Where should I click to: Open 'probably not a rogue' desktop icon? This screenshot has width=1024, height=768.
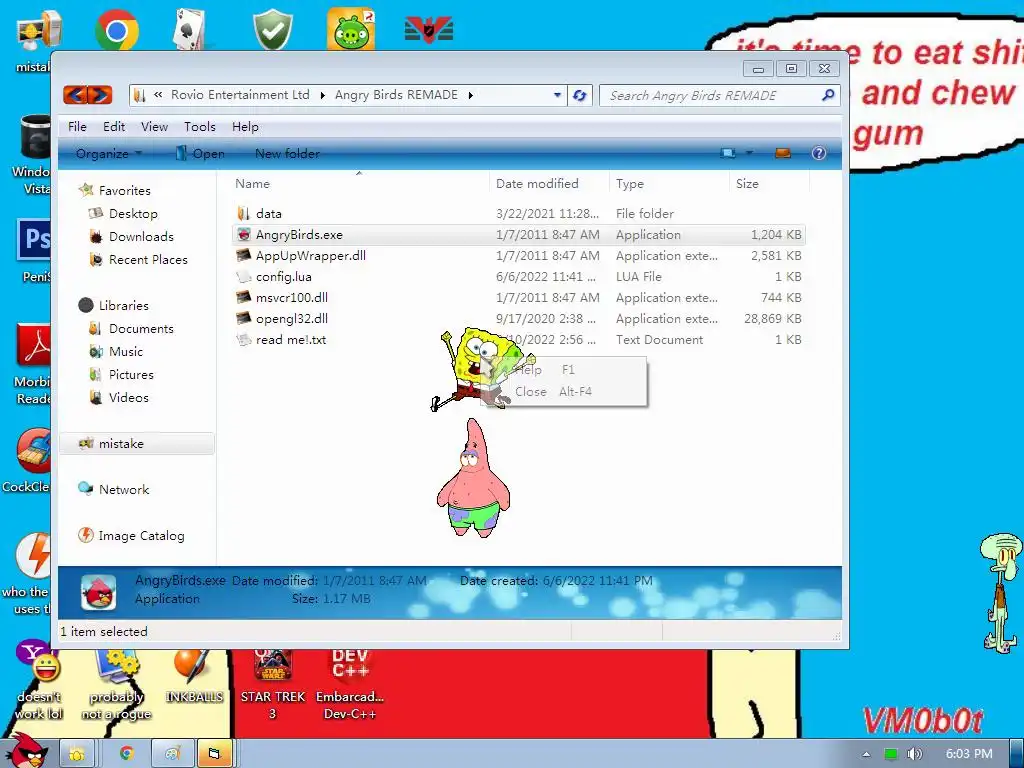[116, 686]
